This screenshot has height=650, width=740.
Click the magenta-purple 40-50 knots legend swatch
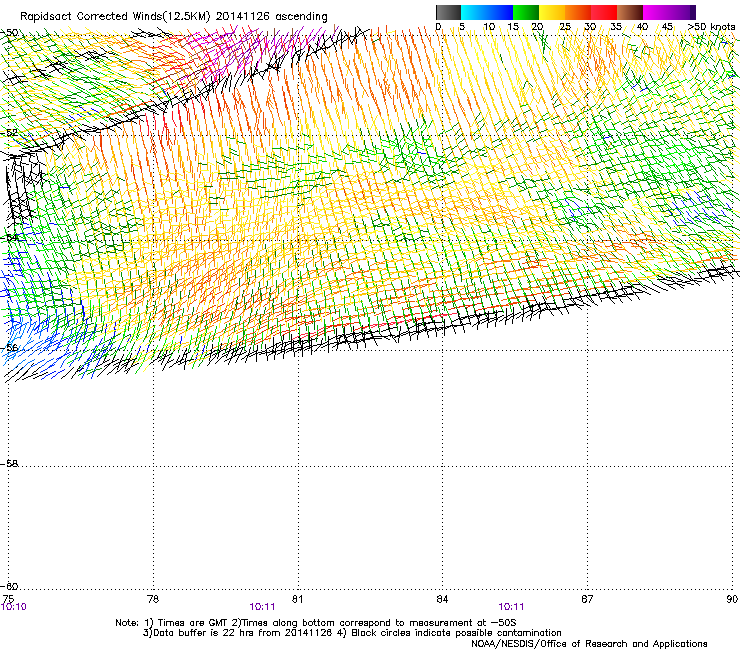click(669, 12)
